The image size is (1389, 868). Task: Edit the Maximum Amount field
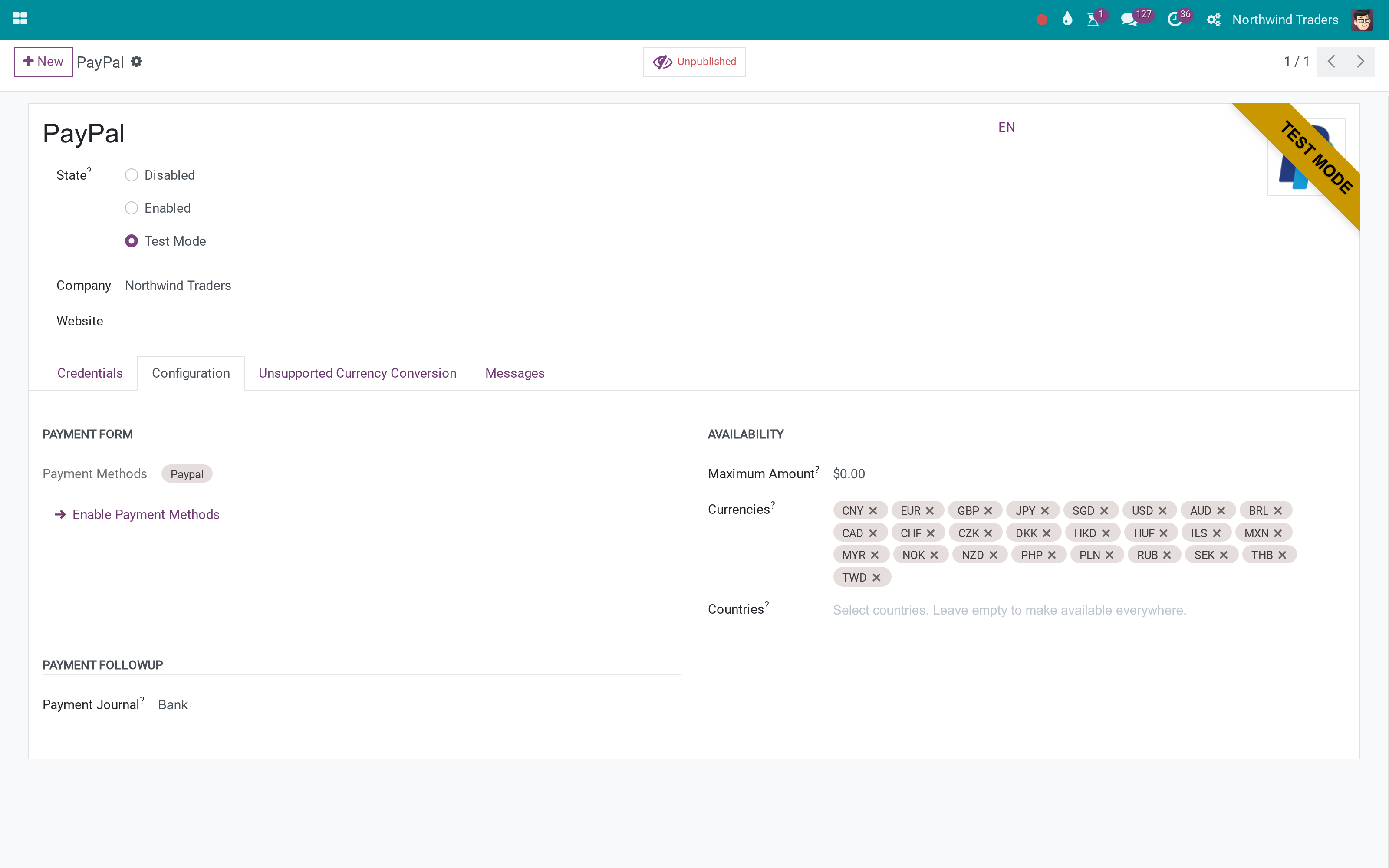click(x=1089, y=474)
